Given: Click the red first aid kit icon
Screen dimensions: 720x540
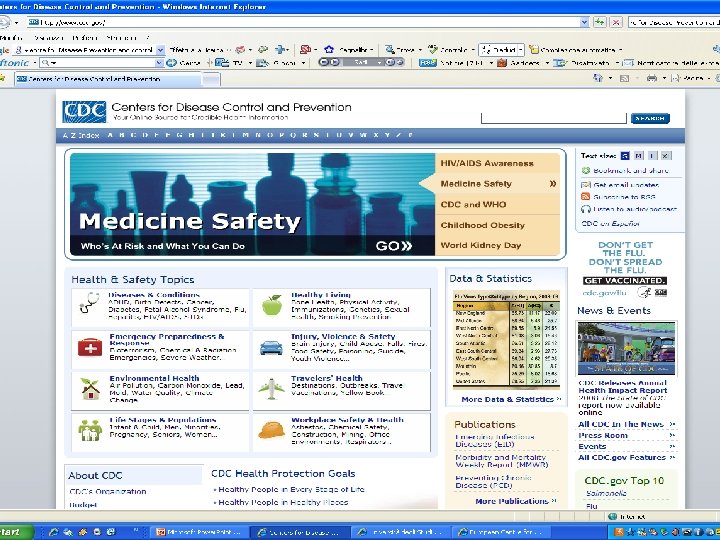Looking at the screenshot, I should point(90,347).
